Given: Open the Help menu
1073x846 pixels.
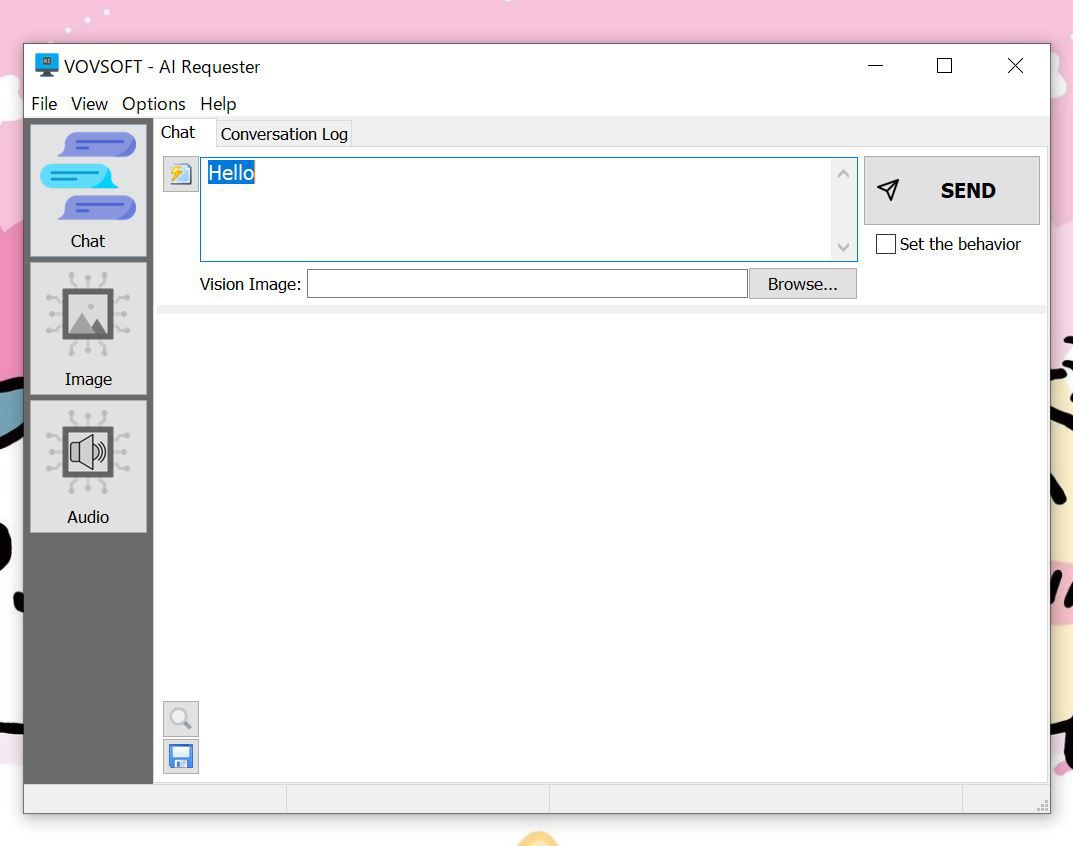Looking at the screenshot, I should pyautogui.click(x=218, y=104).
